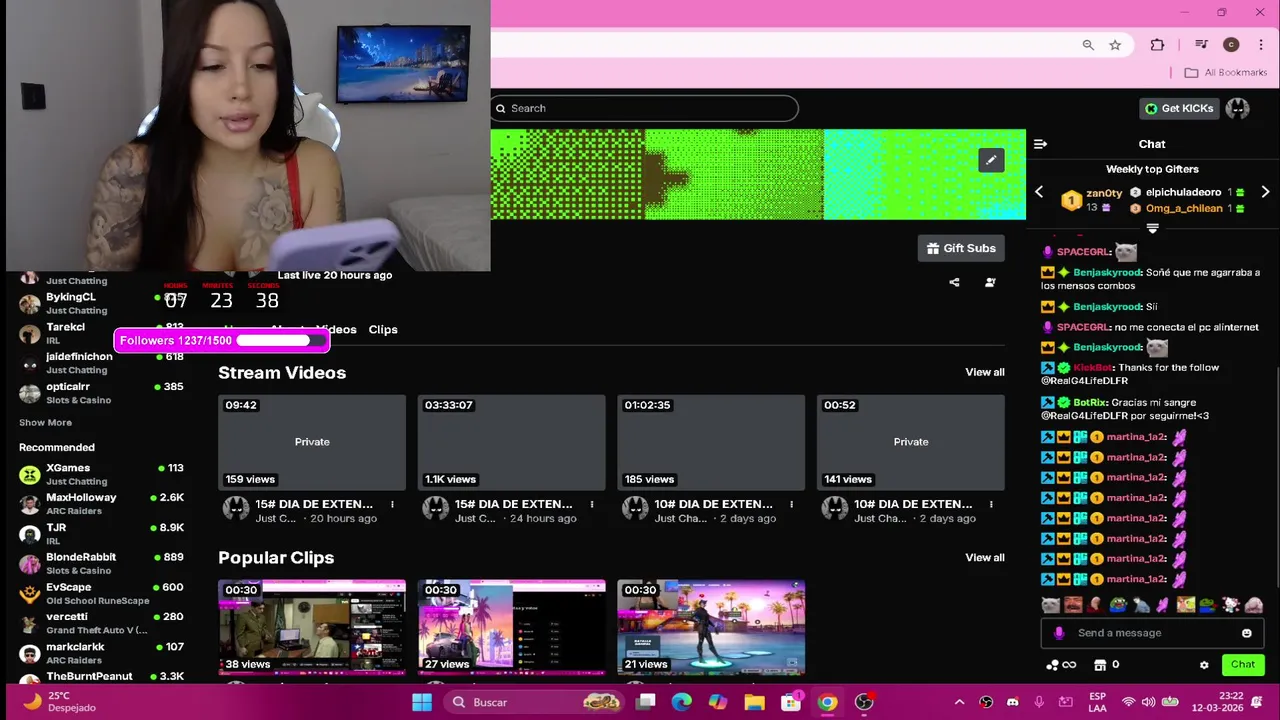This screenshot has height=720, width=1280.
Task: Open Chrome's three-dot menu
Action: coord(1260,45)
